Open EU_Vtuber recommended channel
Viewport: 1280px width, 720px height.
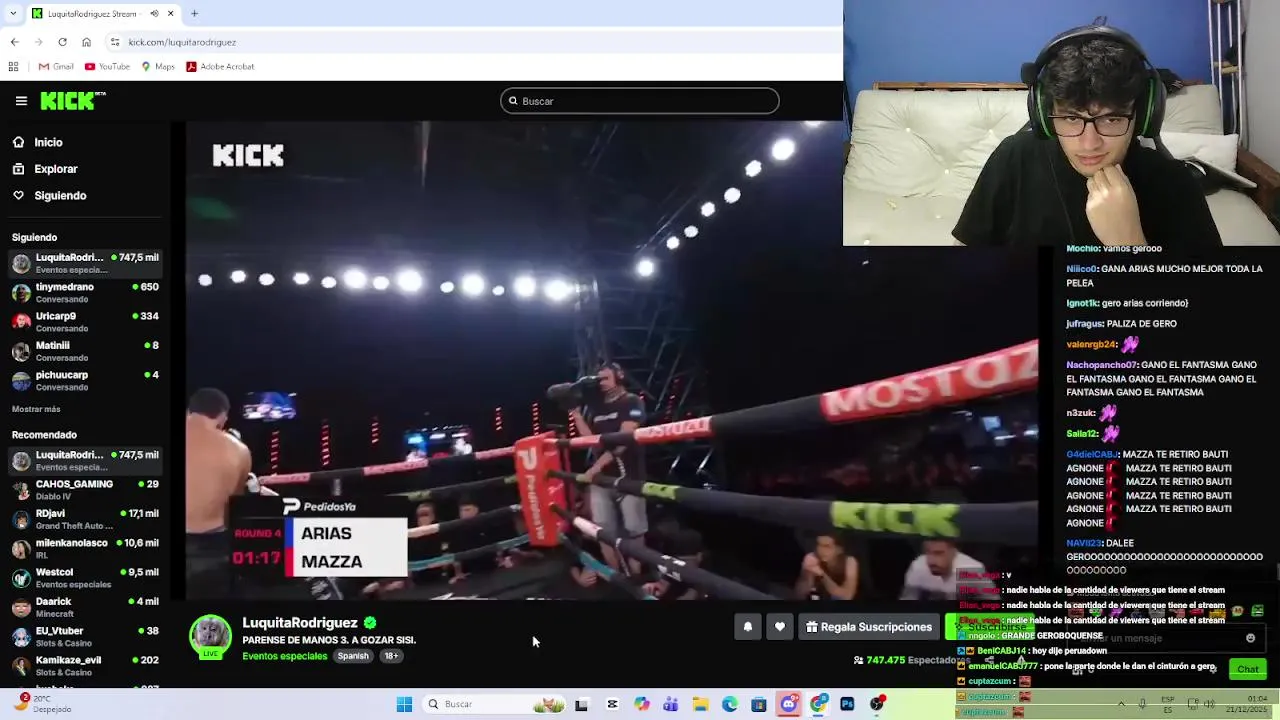tap(85, 636)
